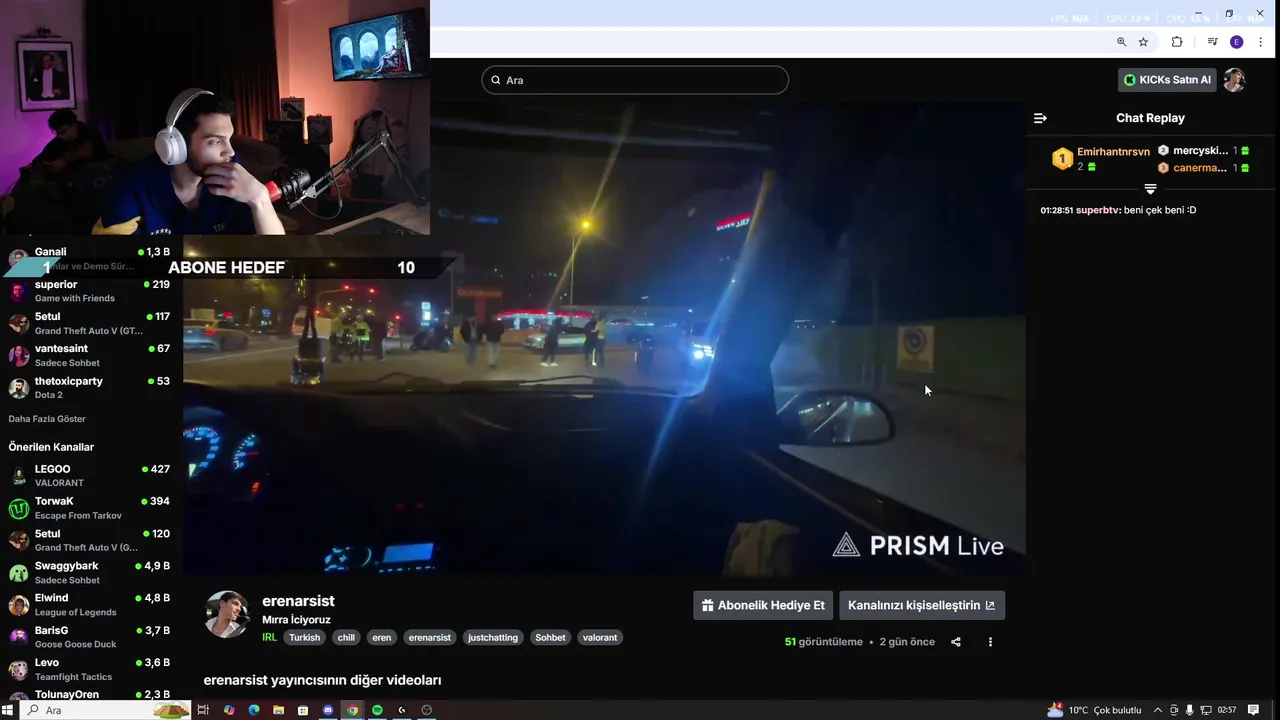Open the erenarsist channel name link
Screen dimensions: 1280x720
298,601
